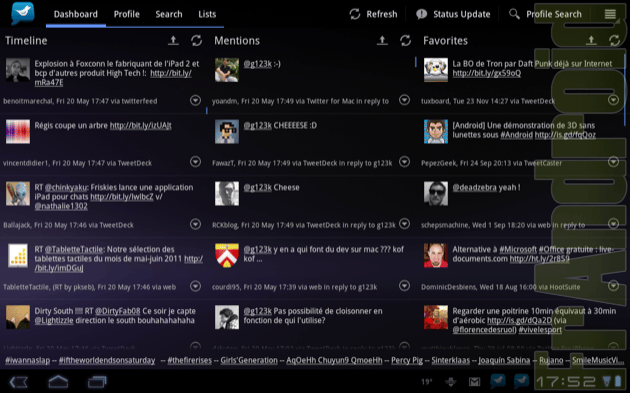Open trend Percy Pig
This screenshot has width=630, height=393.
[407, 360]
